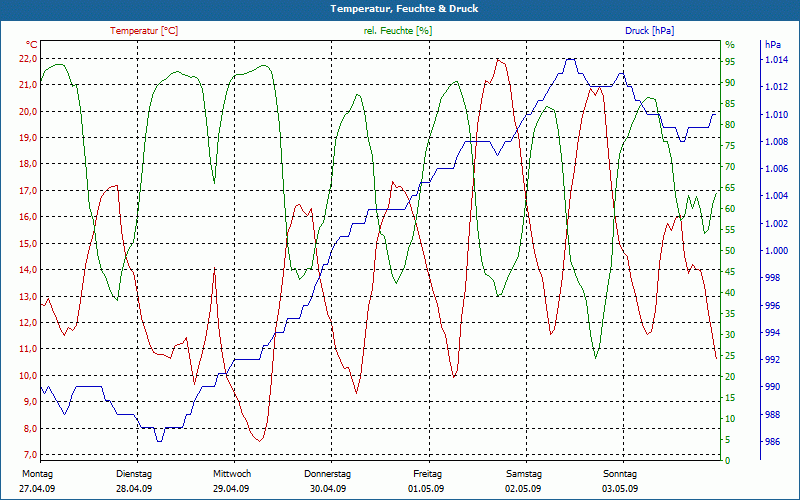Image resolution: width=800 pixels, height=500 pixels.
Task: Click the date '03.05.09'
Action: click(620, 489)
